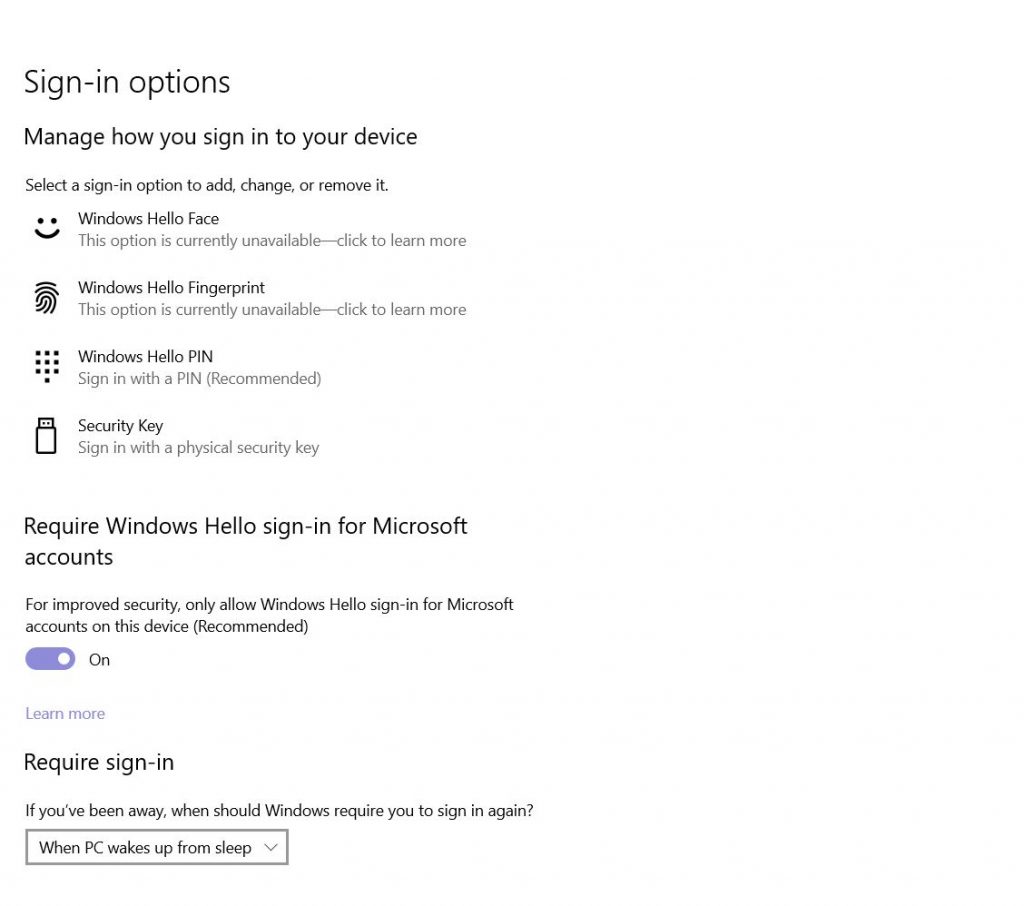The image size is (1024, 906).
Task: Click the On label next to the toggle
Action: [99, 659]
